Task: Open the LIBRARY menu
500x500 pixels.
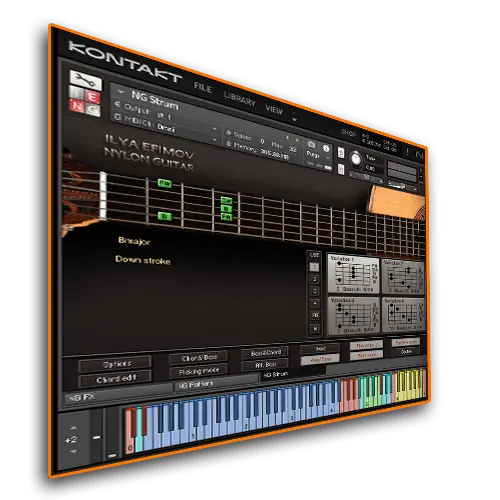Action: pos(240,99)
